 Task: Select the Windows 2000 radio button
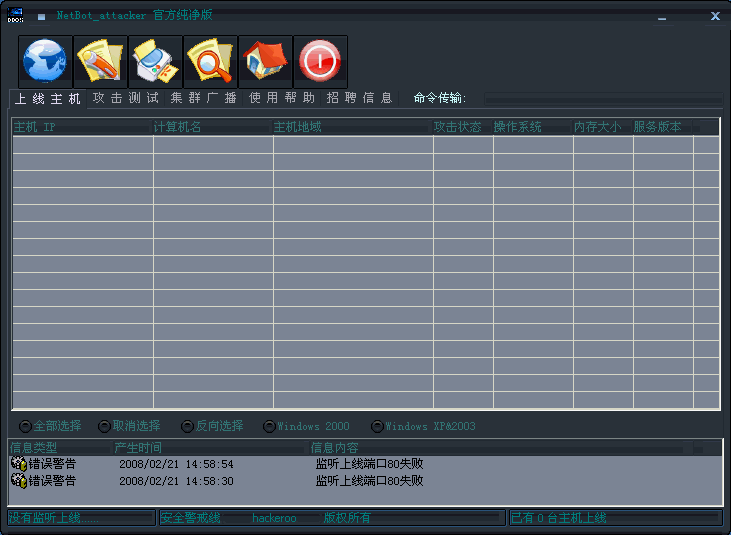pos(269,426)
